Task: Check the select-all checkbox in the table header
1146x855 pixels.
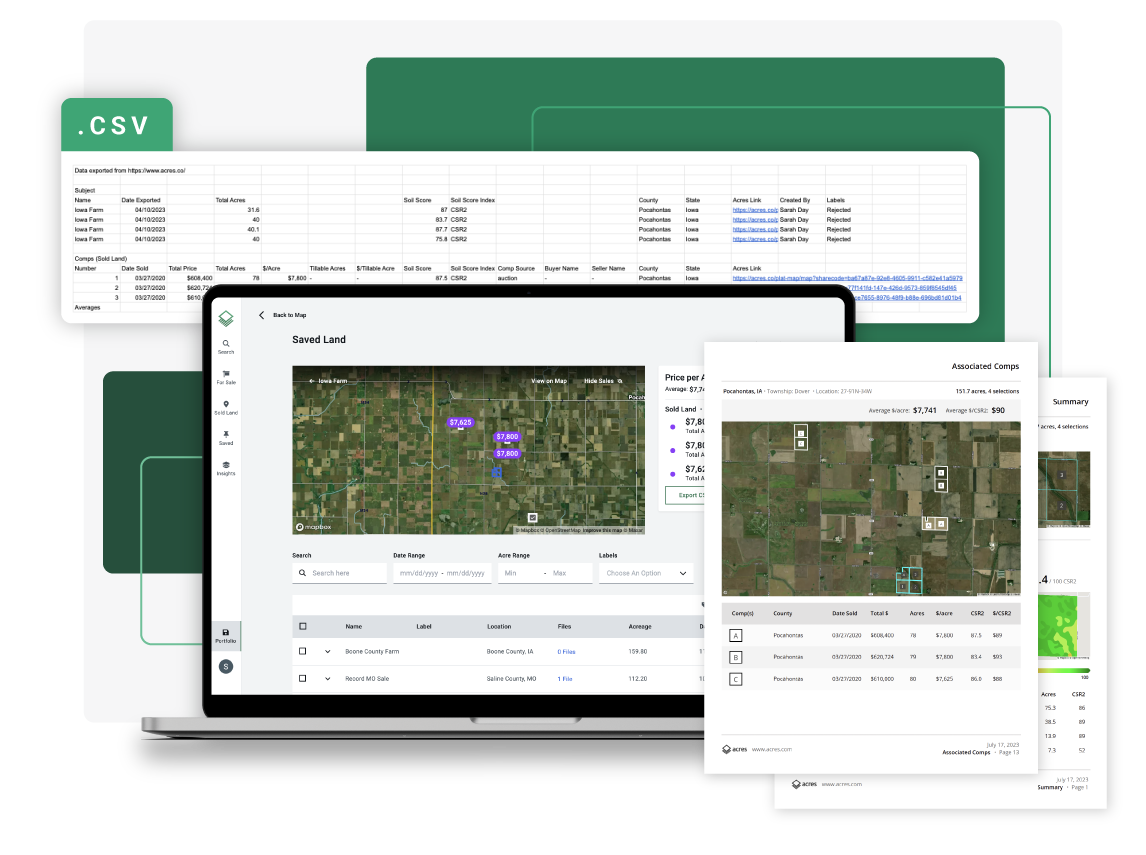Action: [x=302, y=626]
